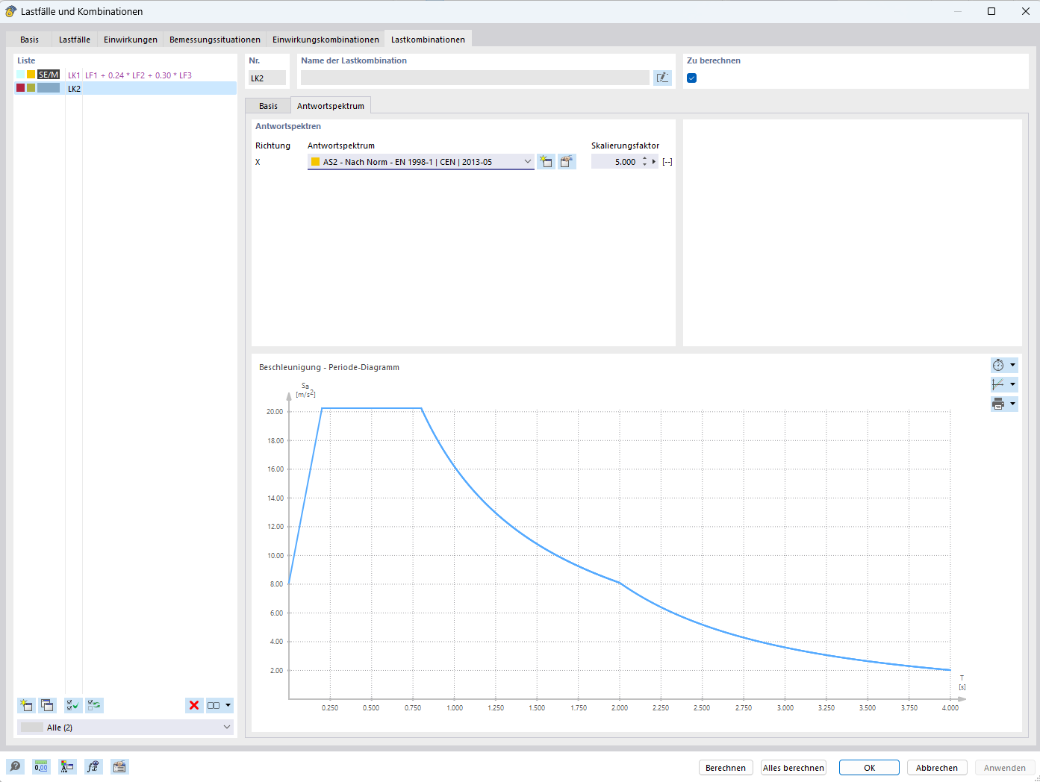Click the new load combination icon
This screenshot has width=1040, height=782.
pyautogui.click(x=27, y=705)
